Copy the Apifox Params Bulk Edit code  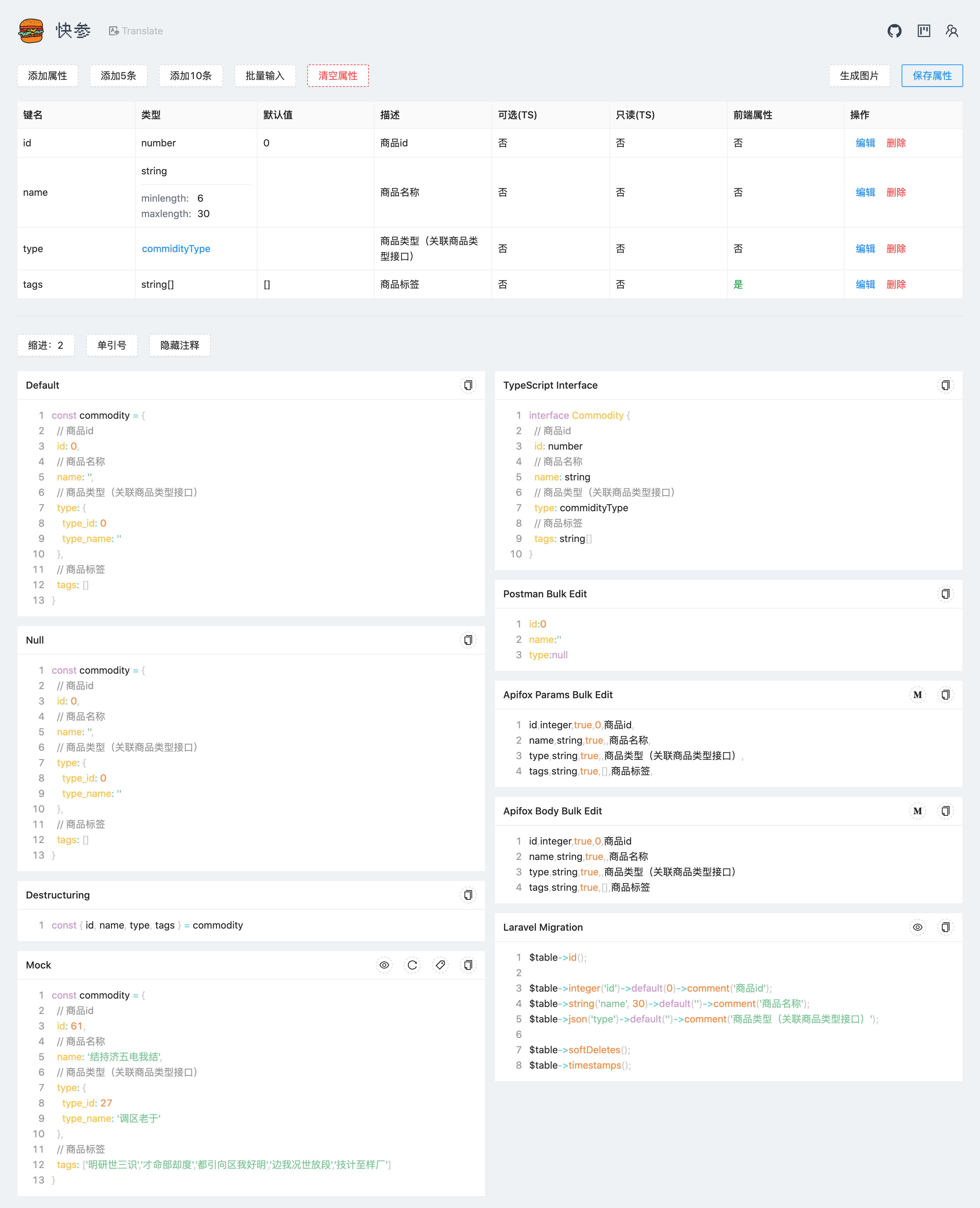click(x=946, y=695)
